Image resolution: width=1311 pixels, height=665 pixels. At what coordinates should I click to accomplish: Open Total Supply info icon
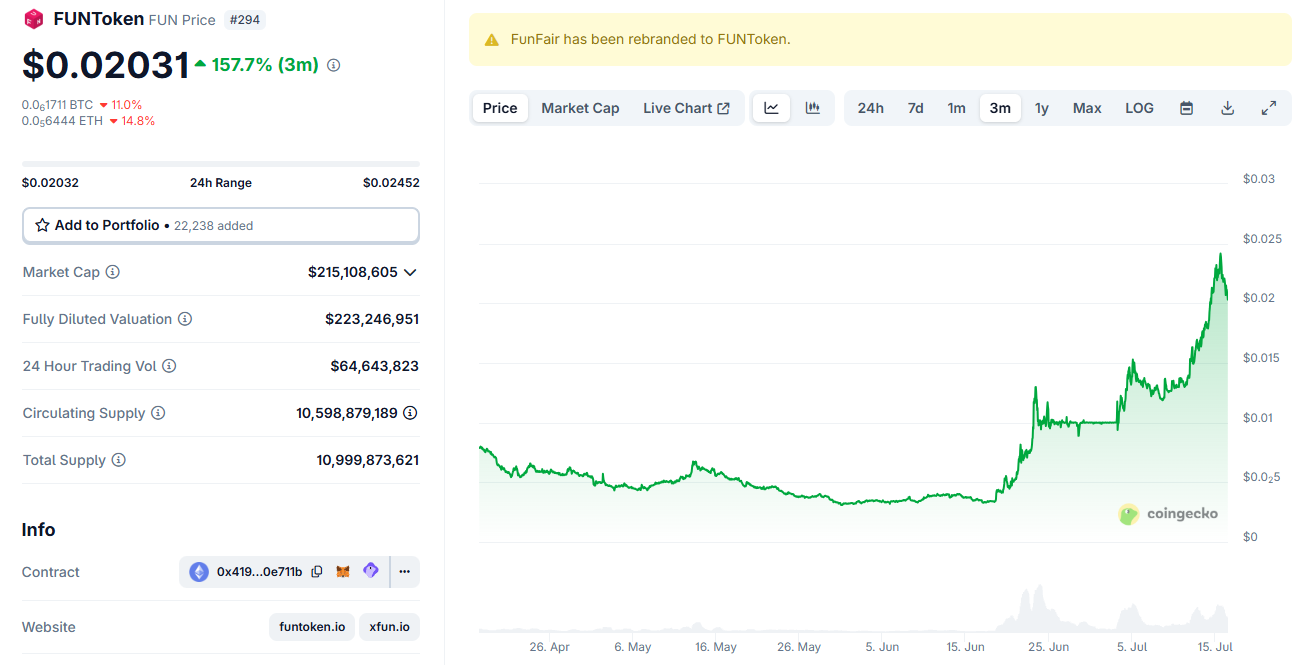point(119,460)
